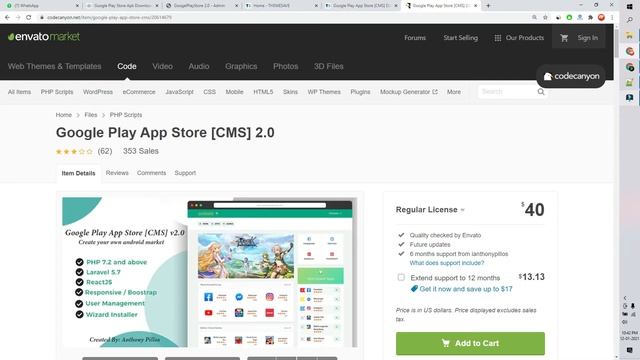640x360 pixels.
Task: Click the Windows taskbar search icon
Action: coord(629,20)
